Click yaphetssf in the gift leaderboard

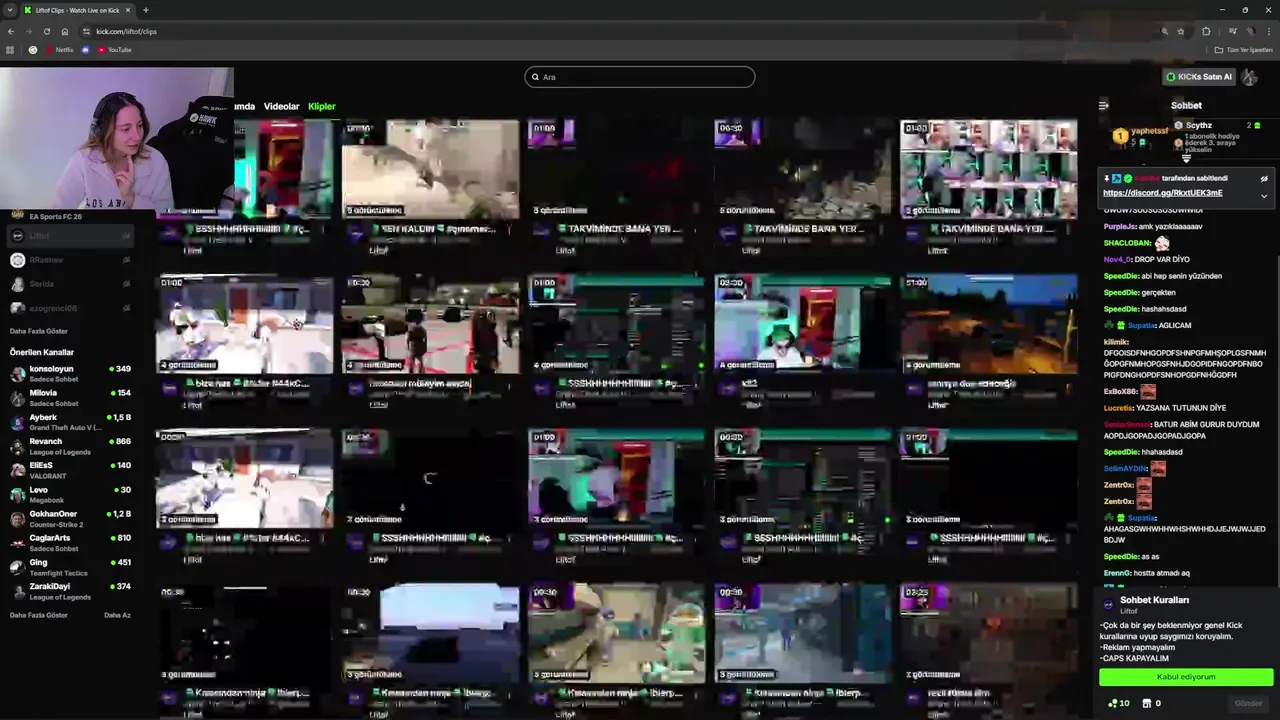click(x=1148, y=131)
